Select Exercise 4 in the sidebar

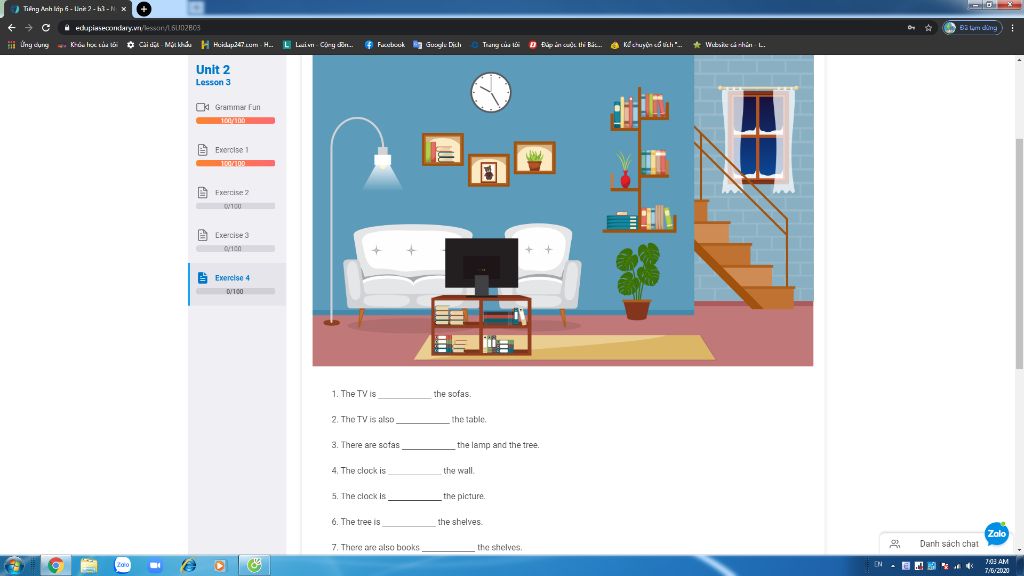236,284
